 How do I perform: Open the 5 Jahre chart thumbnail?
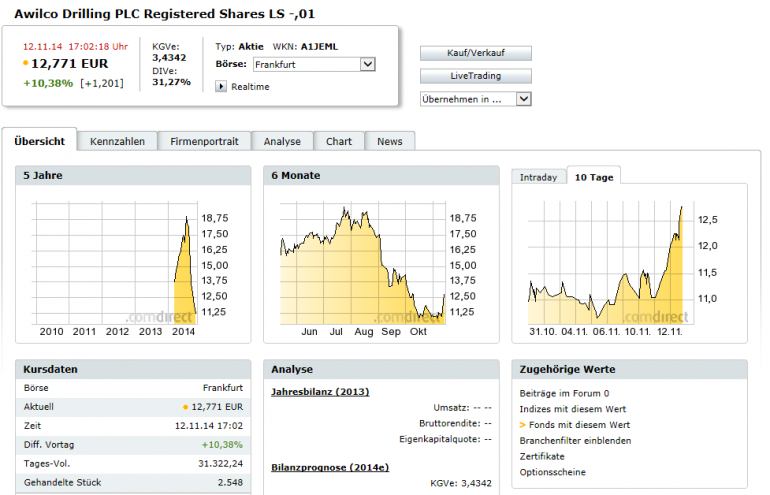(133, 267)
